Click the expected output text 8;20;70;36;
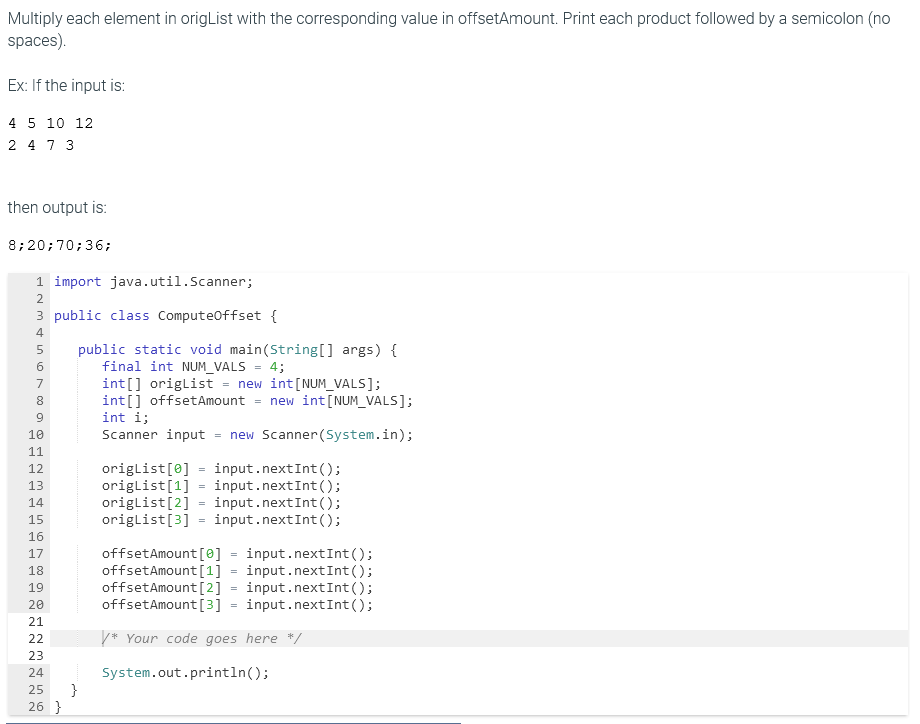 pos(58,245)
